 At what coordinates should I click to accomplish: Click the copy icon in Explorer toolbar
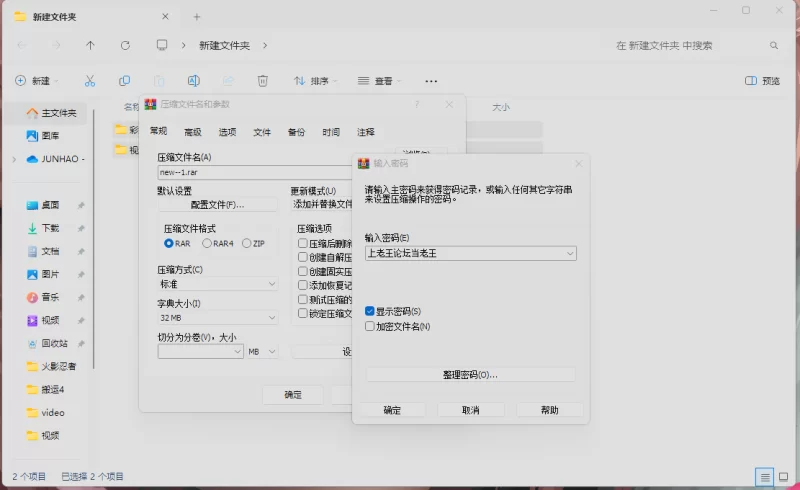(124, 81)
